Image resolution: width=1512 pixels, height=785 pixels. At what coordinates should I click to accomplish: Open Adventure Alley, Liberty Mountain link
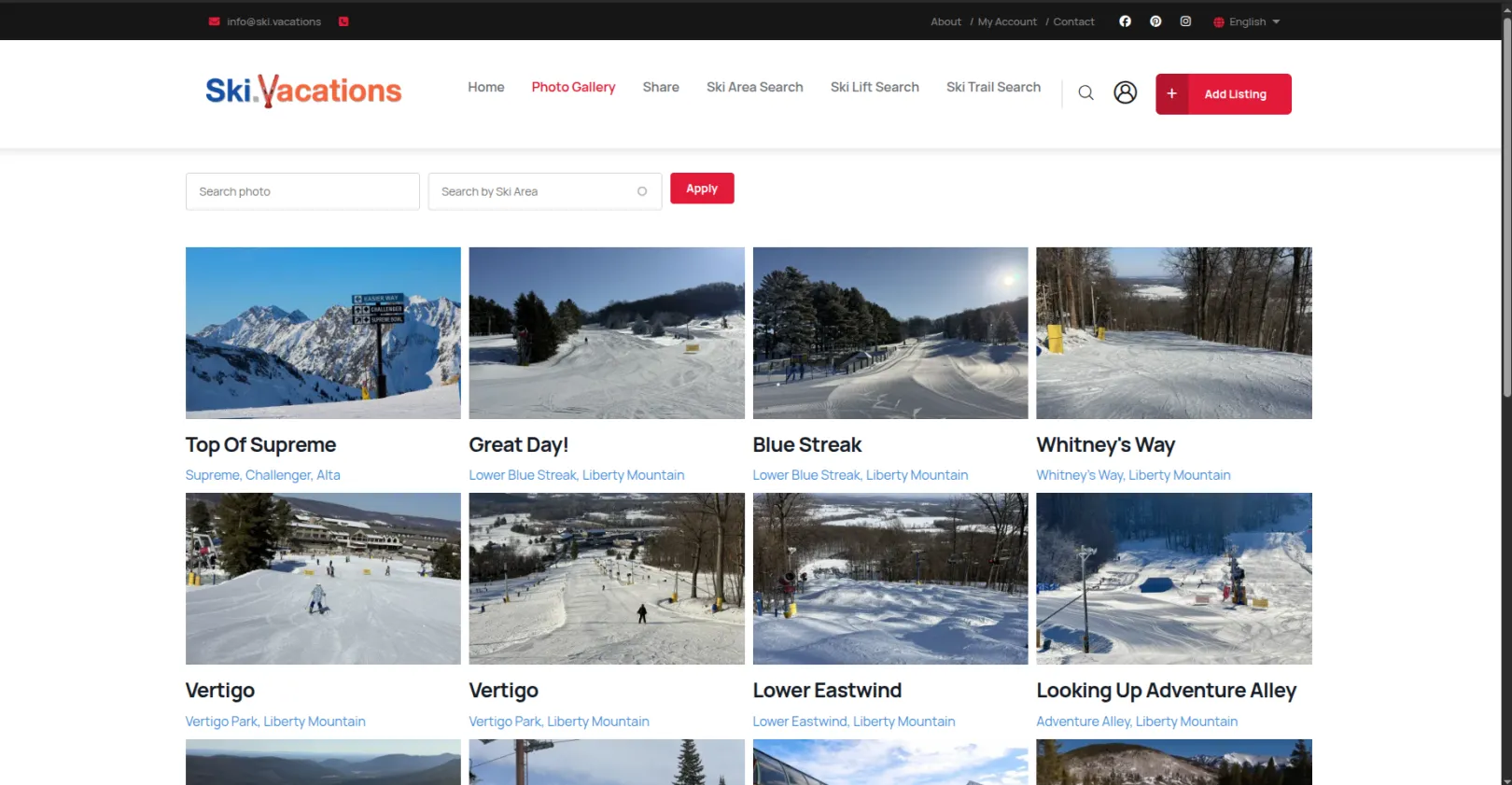(1138, 722)
